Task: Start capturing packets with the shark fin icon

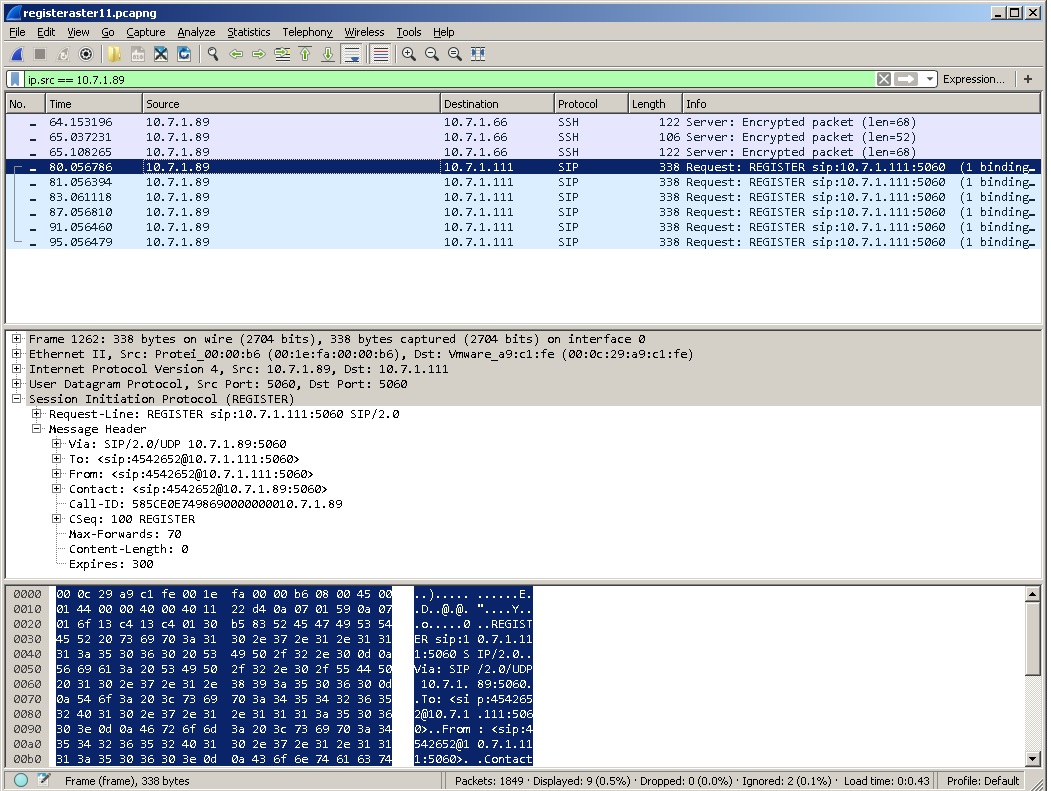Action: 17,54
